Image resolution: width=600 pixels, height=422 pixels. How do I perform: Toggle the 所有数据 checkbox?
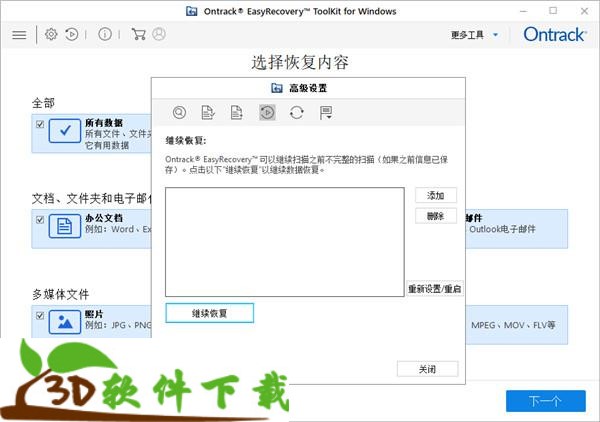[40, 124]
